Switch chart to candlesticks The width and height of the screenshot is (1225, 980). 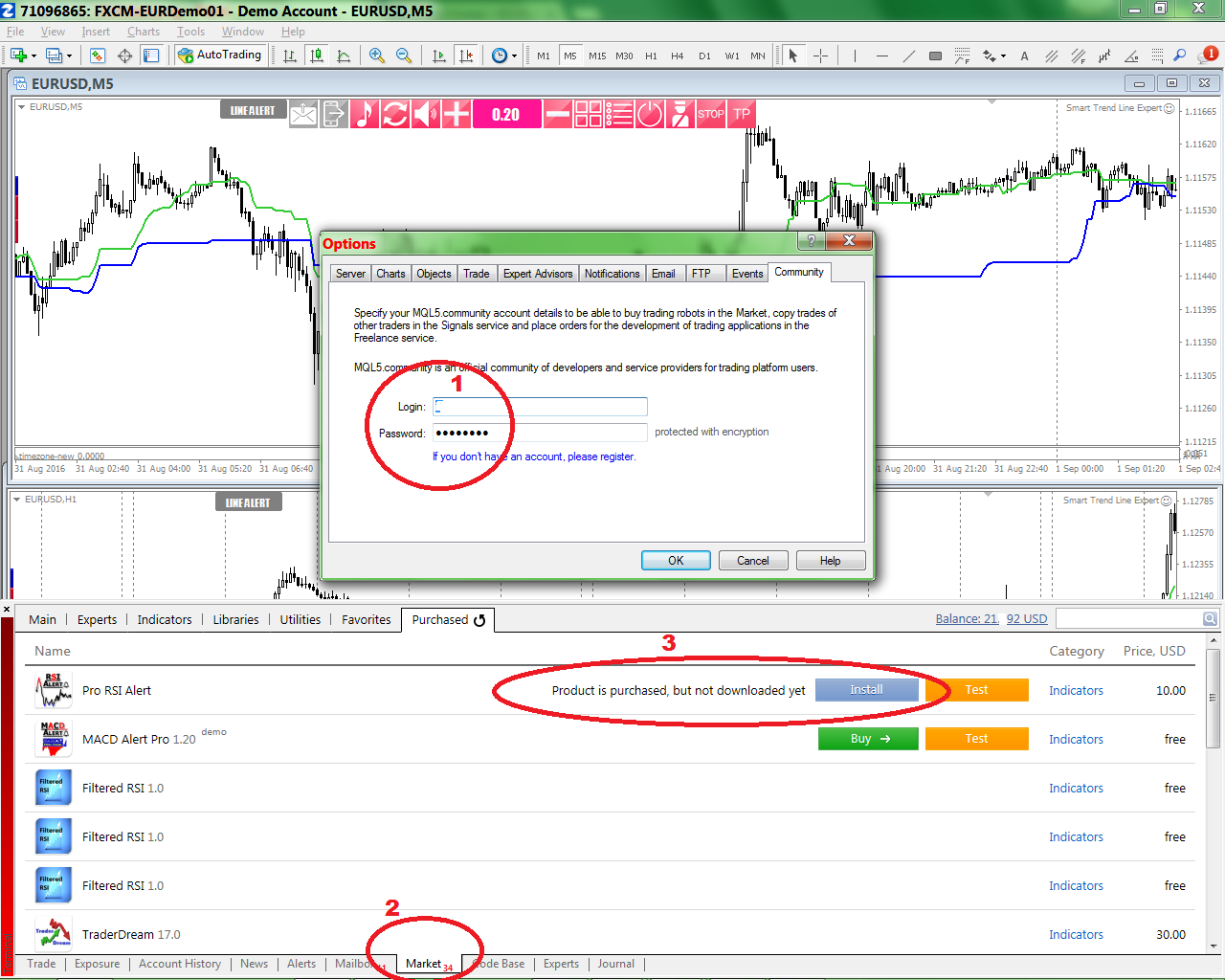click(x=317, y=56)
